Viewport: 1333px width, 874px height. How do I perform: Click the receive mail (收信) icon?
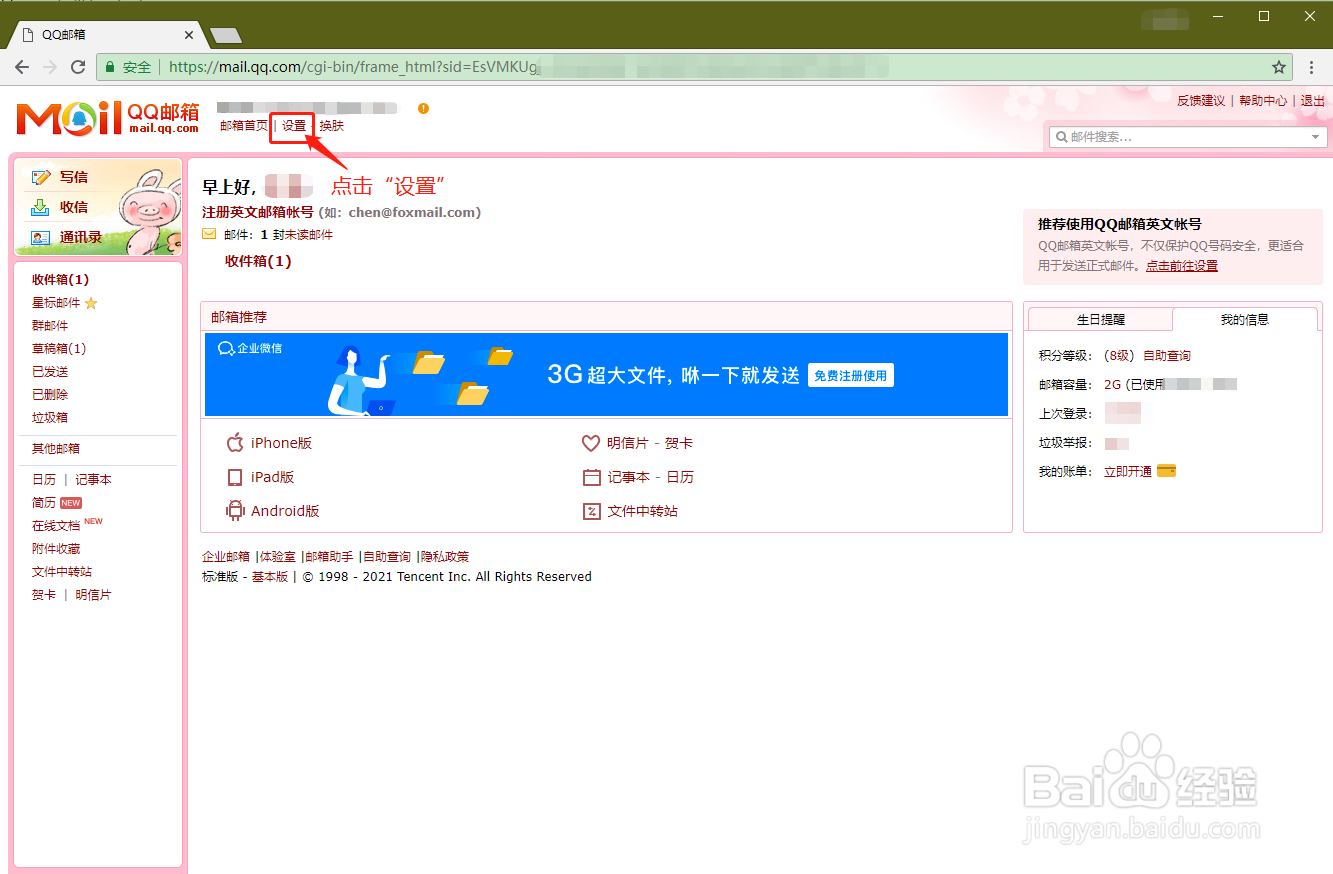tap(40, 207)
